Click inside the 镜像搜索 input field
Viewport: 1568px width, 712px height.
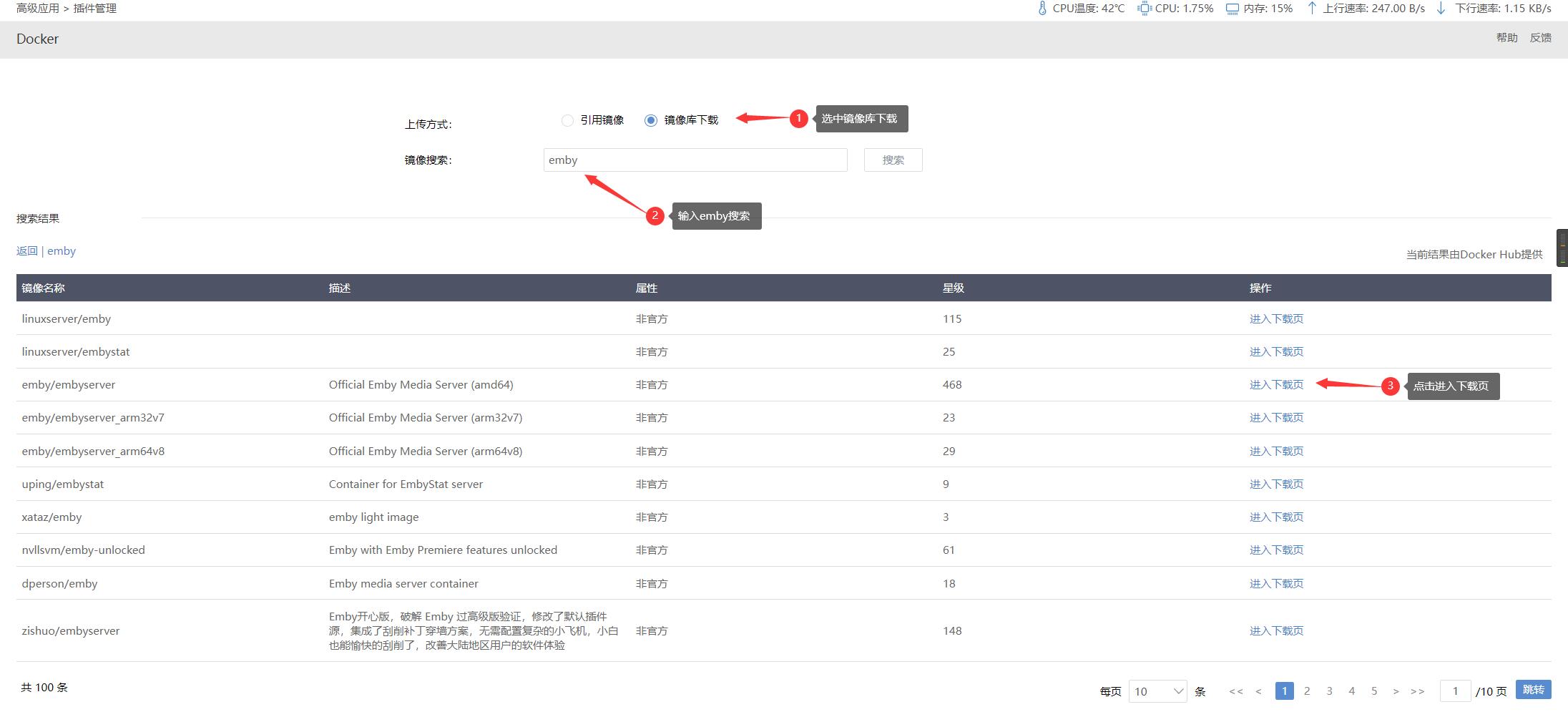(x=694, y=160)
